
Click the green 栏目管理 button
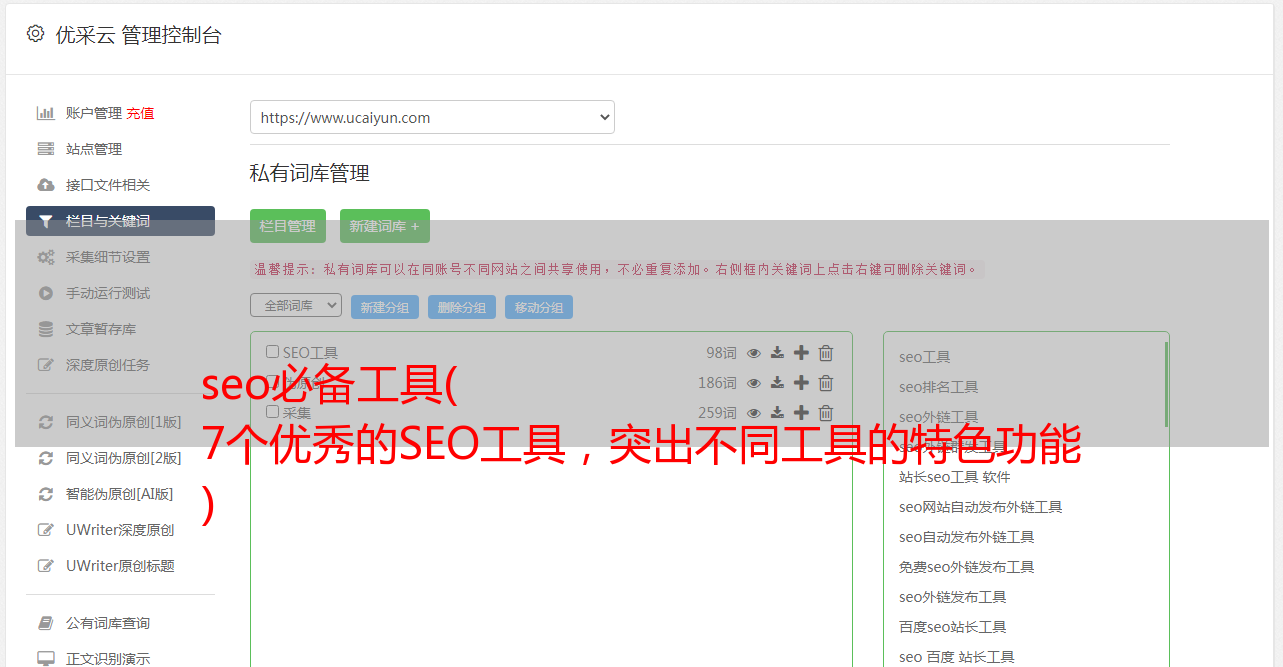[x=288, y=226]
